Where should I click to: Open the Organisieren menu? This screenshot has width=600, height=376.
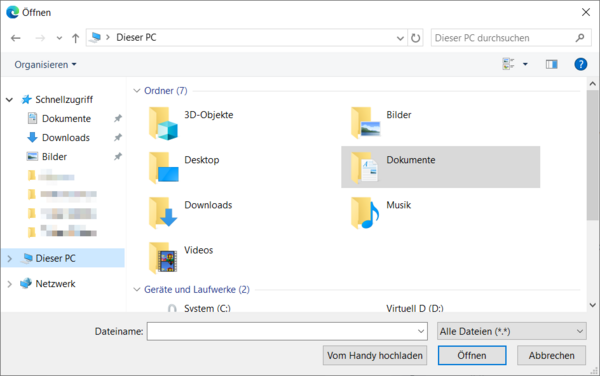[x=46, y=65]
